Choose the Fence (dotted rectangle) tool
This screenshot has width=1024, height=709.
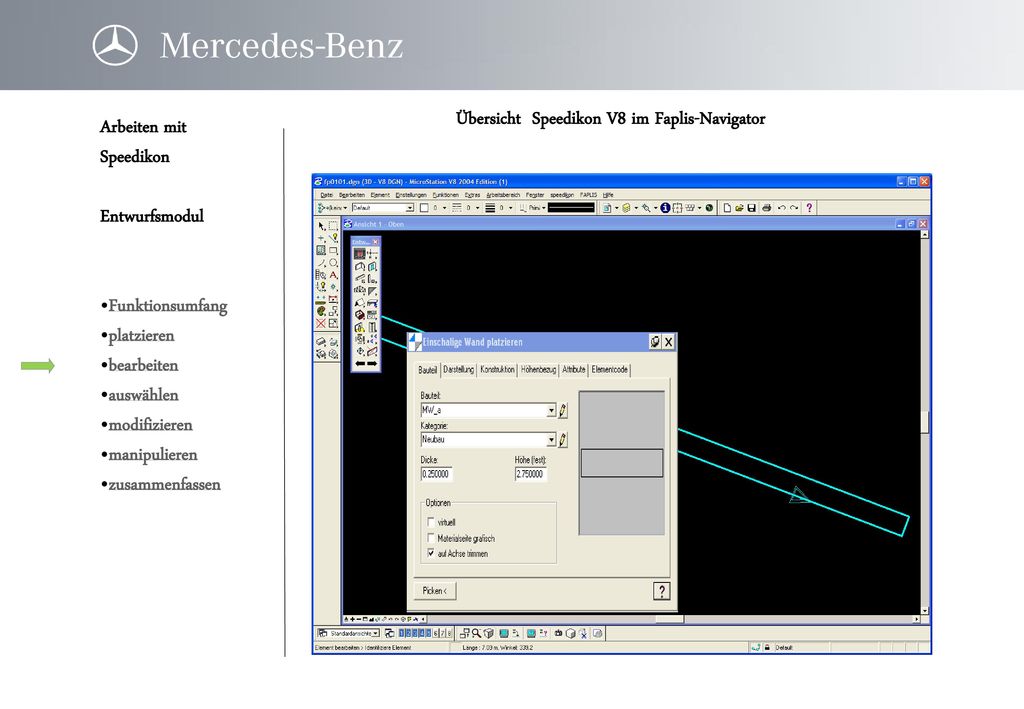[334, 226]
